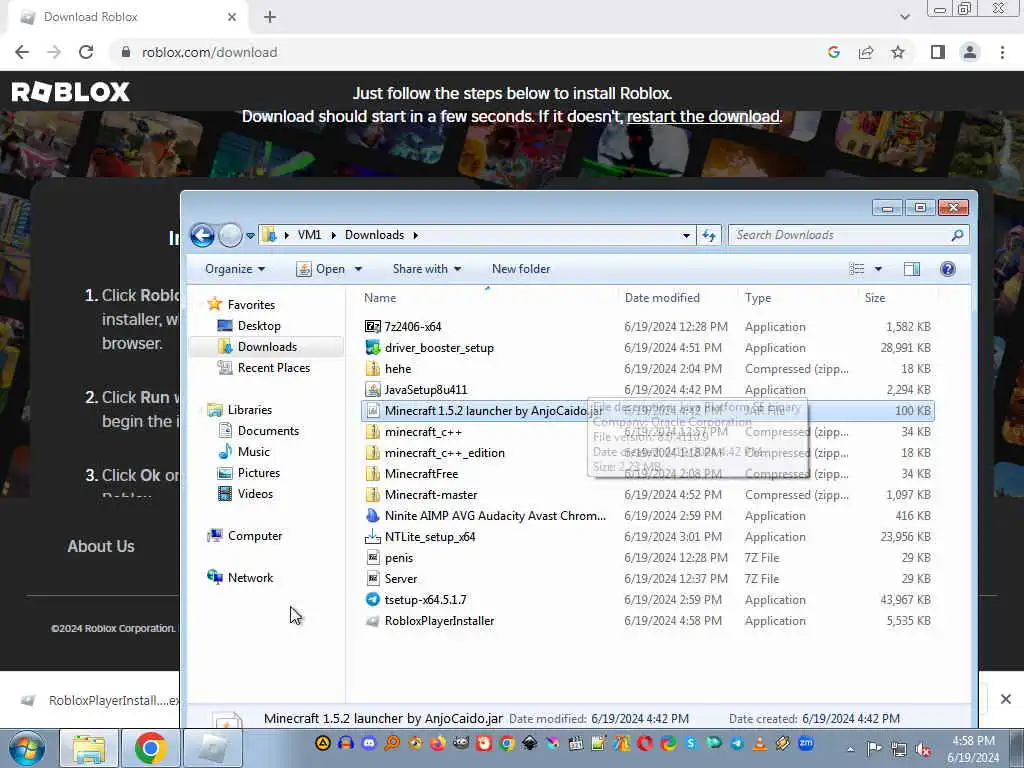Open address bar history dropdown

(686, 235)
